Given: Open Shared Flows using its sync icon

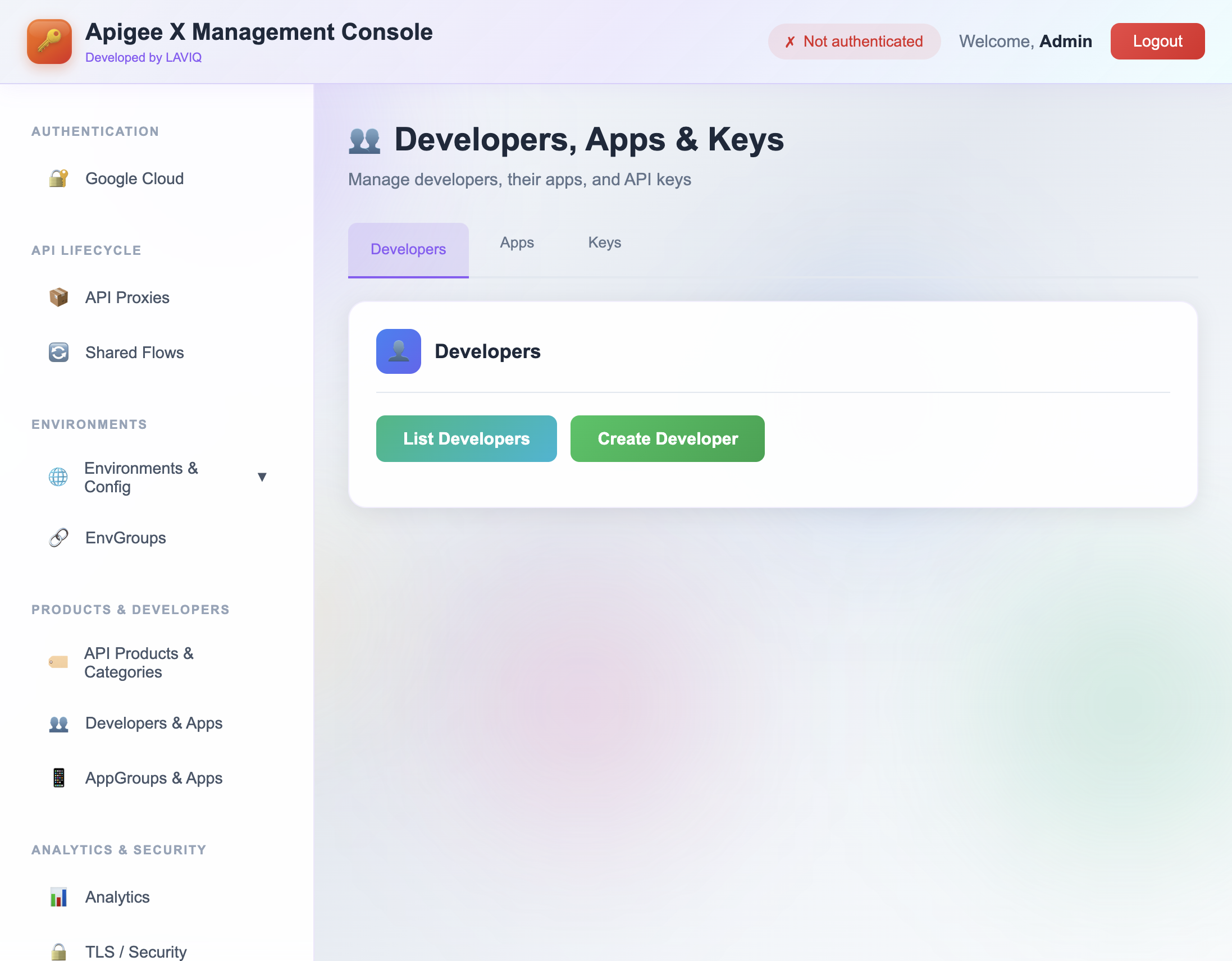Looking at the screenshot, I should click(x=58, y=352).
